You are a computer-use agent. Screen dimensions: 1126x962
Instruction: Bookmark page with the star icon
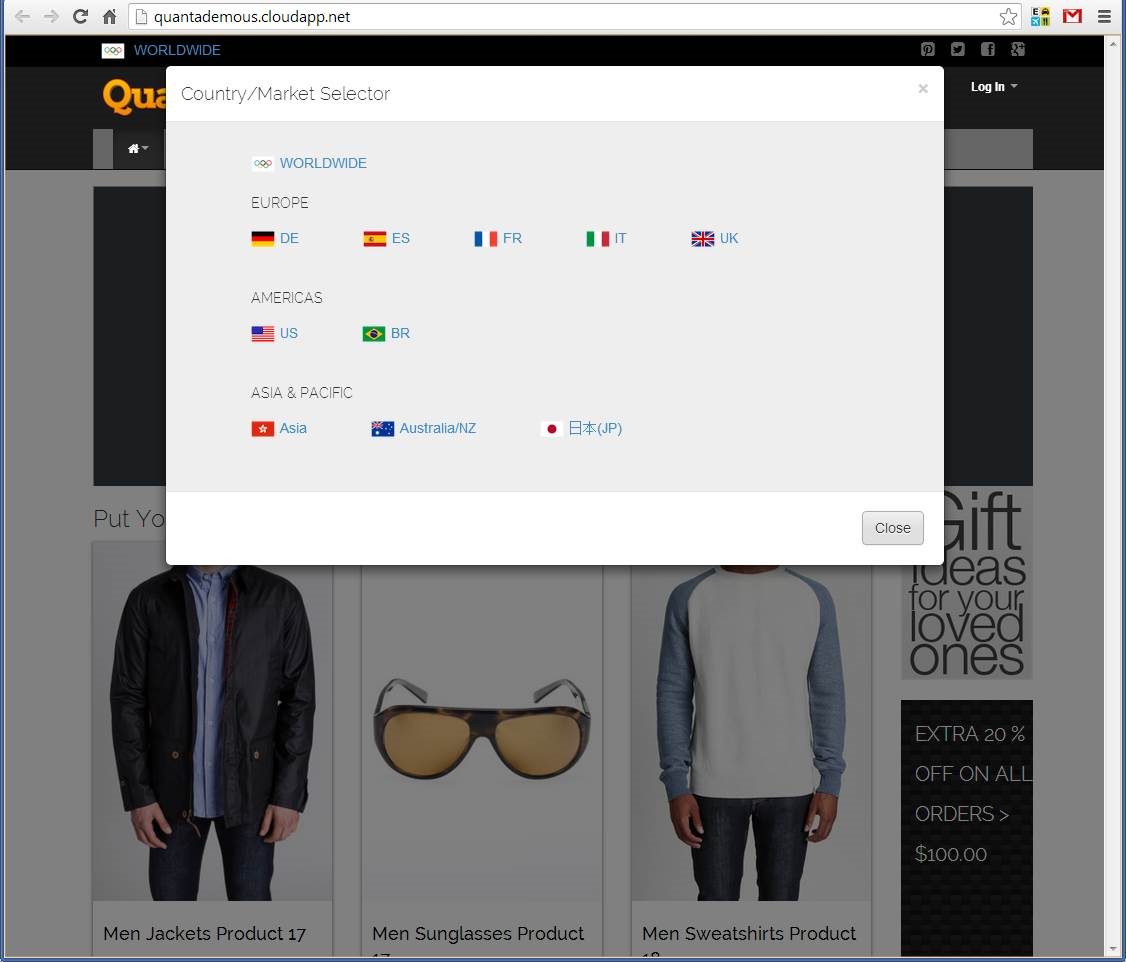1008,17
